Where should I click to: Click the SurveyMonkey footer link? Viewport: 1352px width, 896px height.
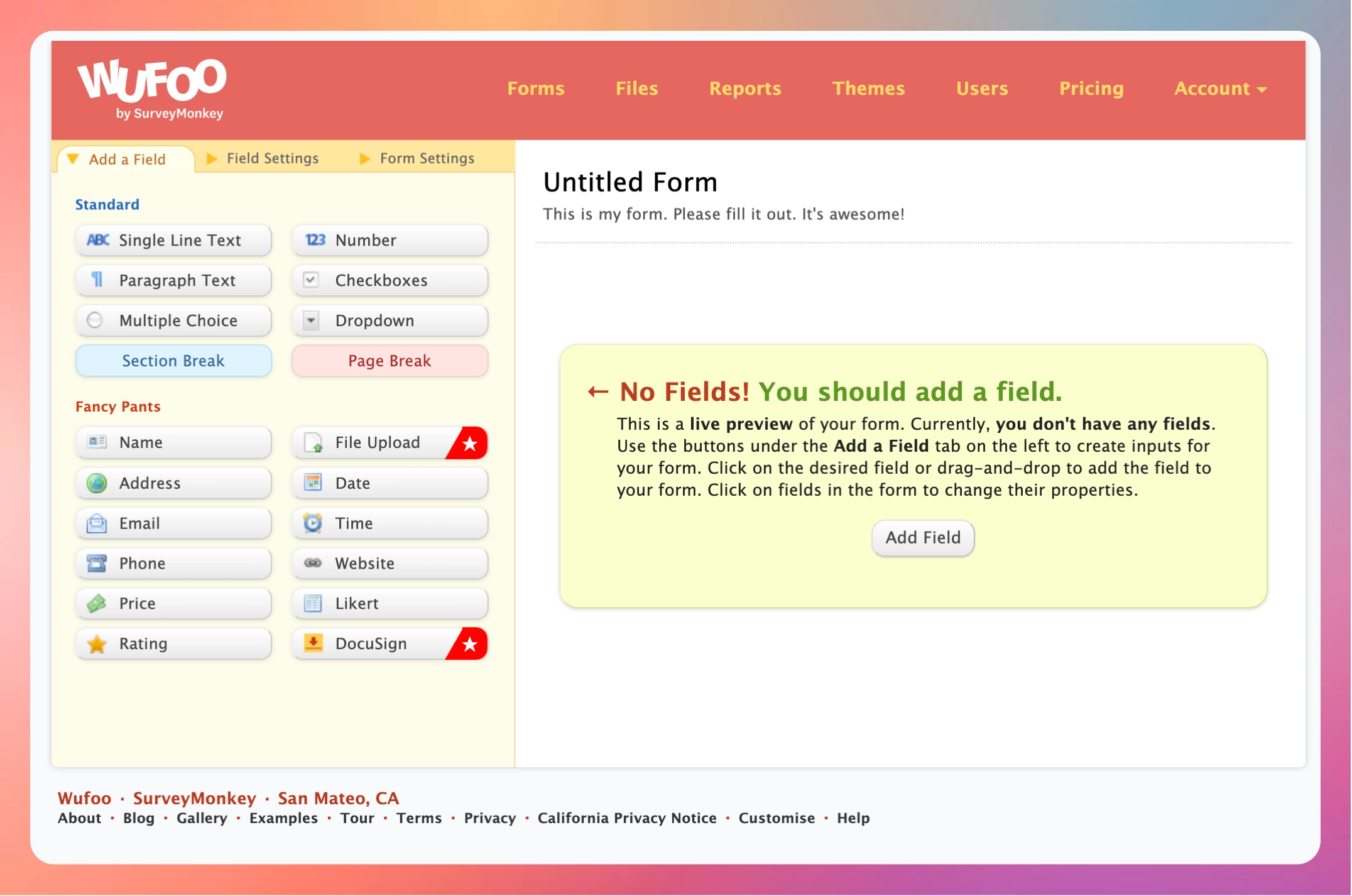click(x=195, y=798)
